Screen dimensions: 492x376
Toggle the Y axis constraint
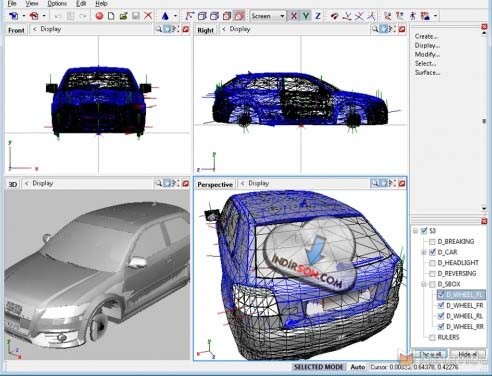[306, 16]
